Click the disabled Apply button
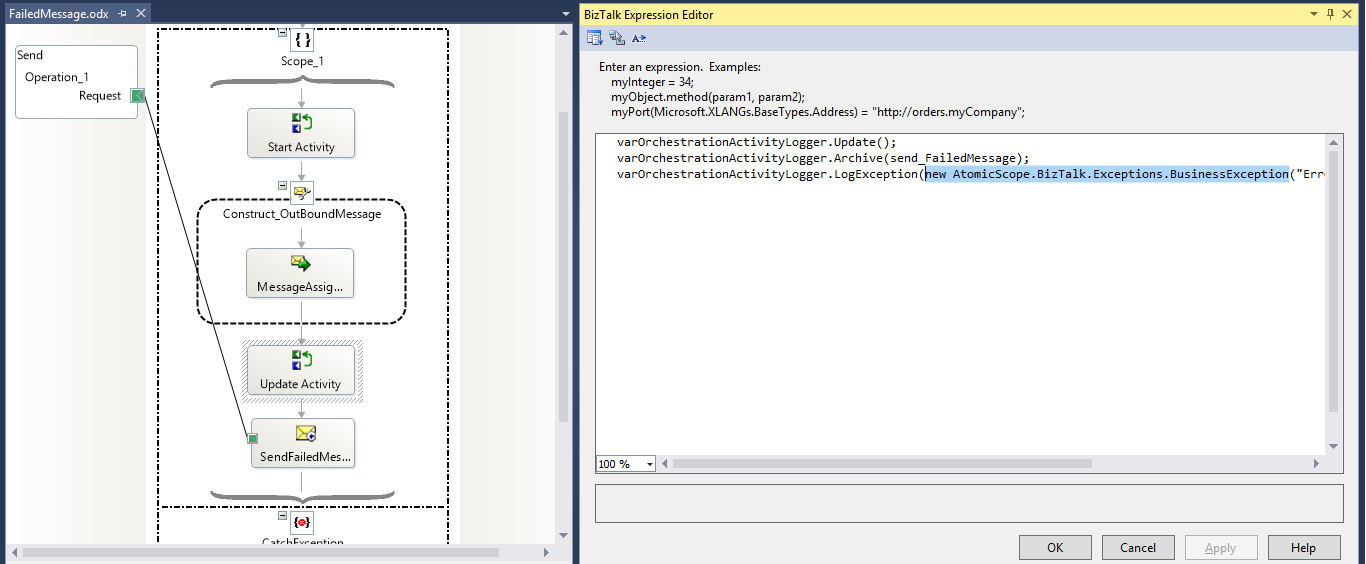This screenshot has width=1366, height=564. tap(1221, 548)
